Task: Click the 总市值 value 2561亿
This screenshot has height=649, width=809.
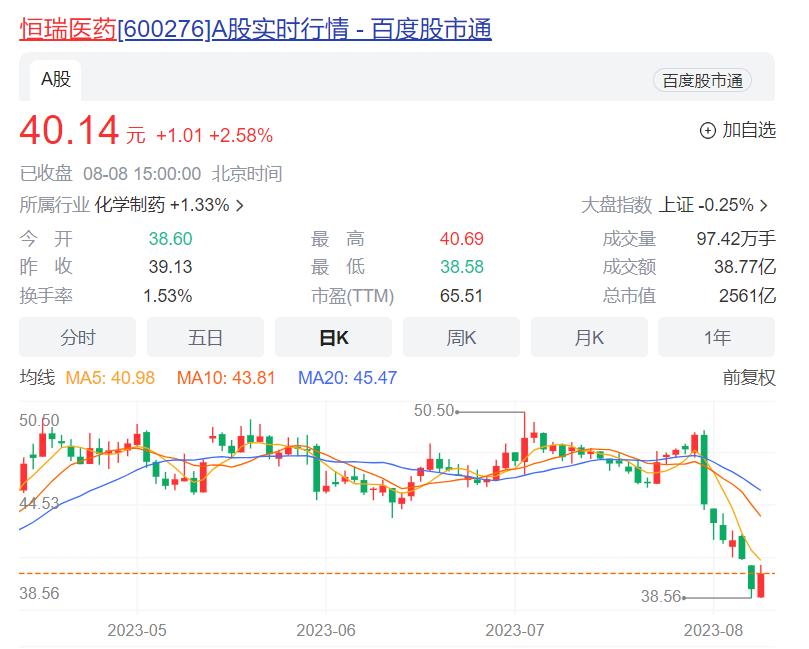Action: click(747, 296)
